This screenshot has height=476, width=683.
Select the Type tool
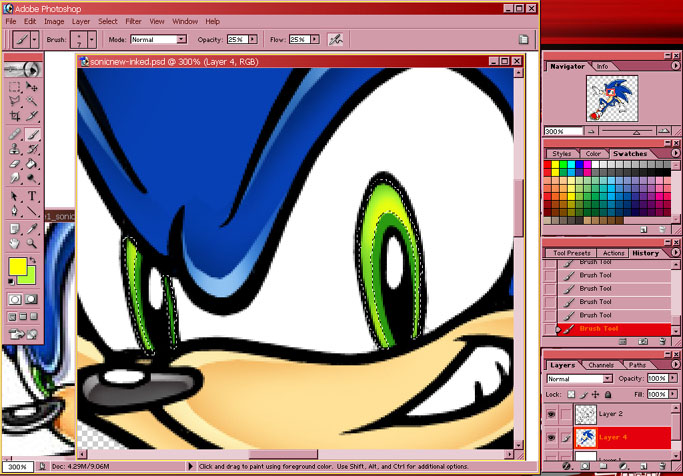[32, 196]
